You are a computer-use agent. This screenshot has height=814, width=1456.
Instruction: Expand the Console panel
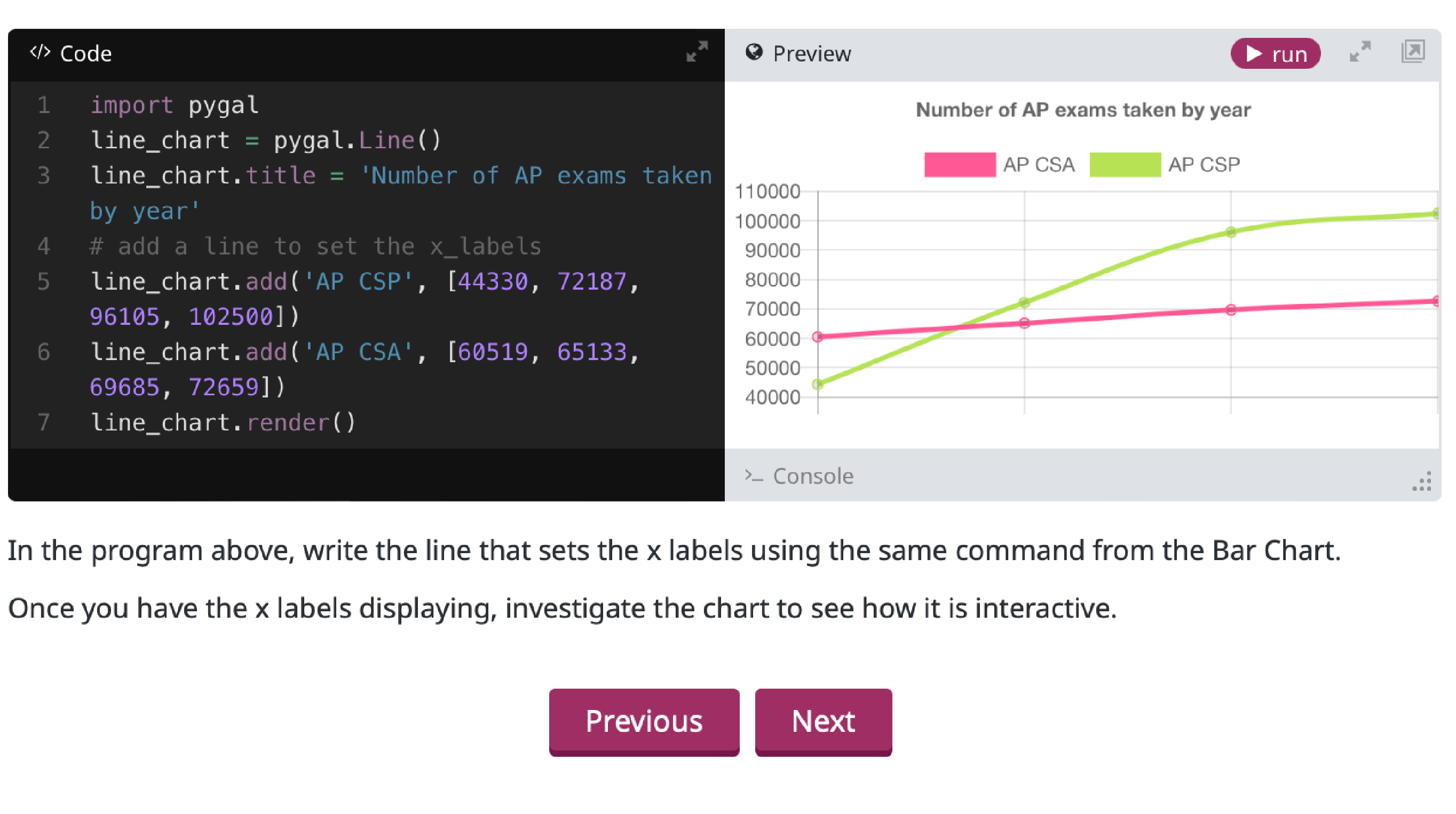click(x=813, y=476)
